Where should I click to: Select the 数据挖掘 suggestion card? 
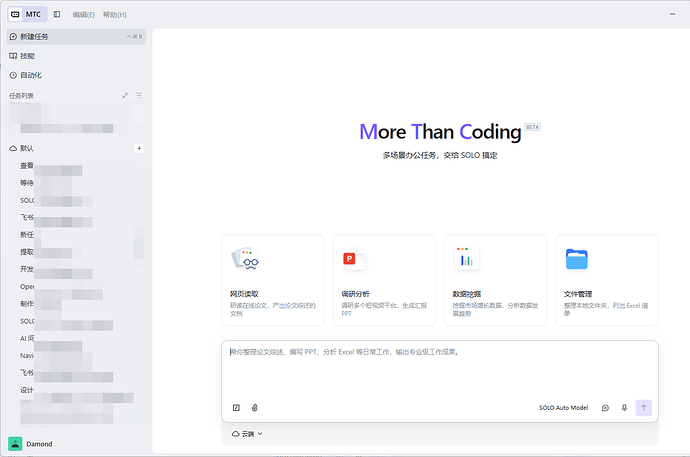(495, 280)
